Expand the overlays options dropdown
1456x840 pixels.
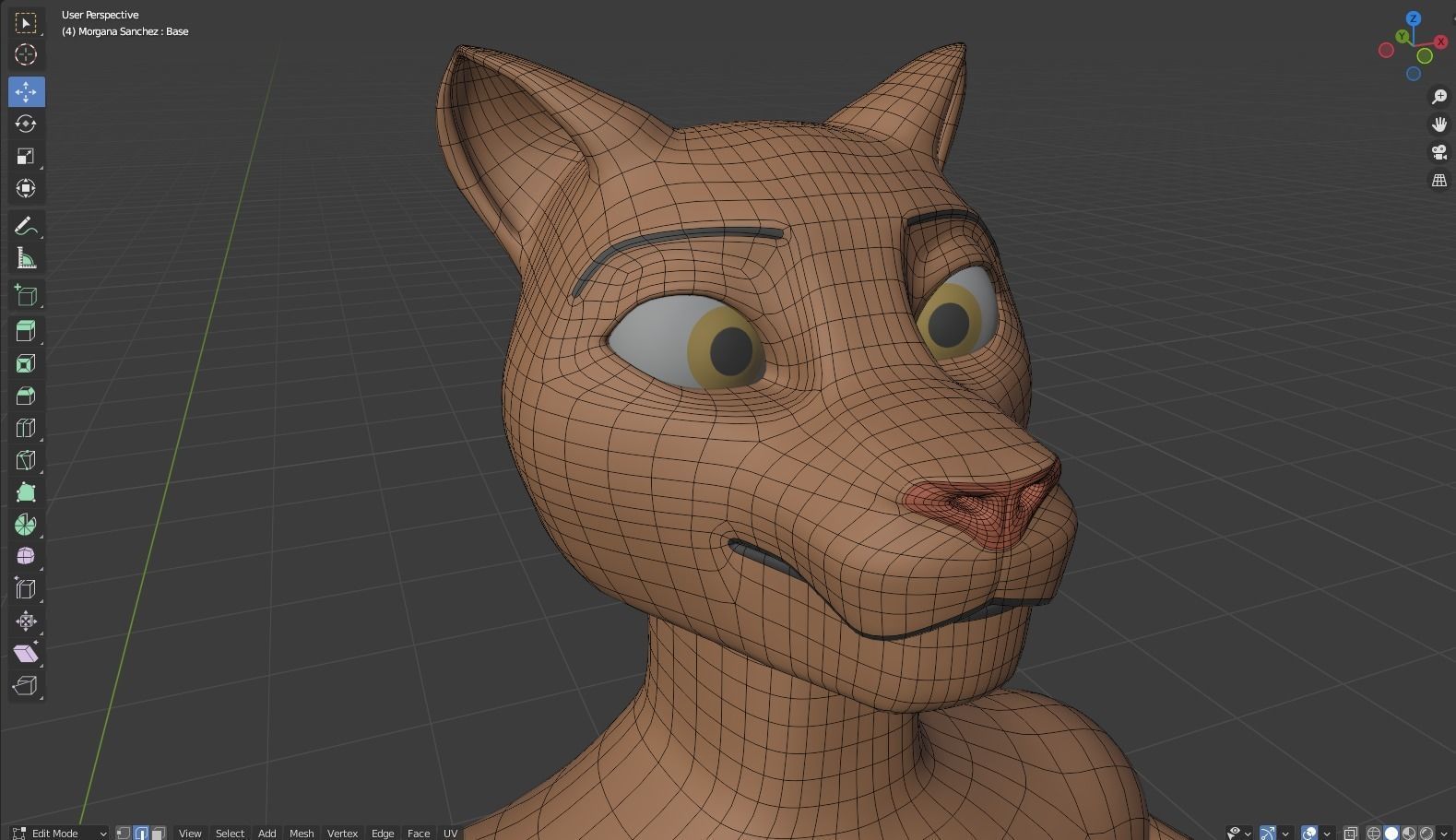[1327, 833]
